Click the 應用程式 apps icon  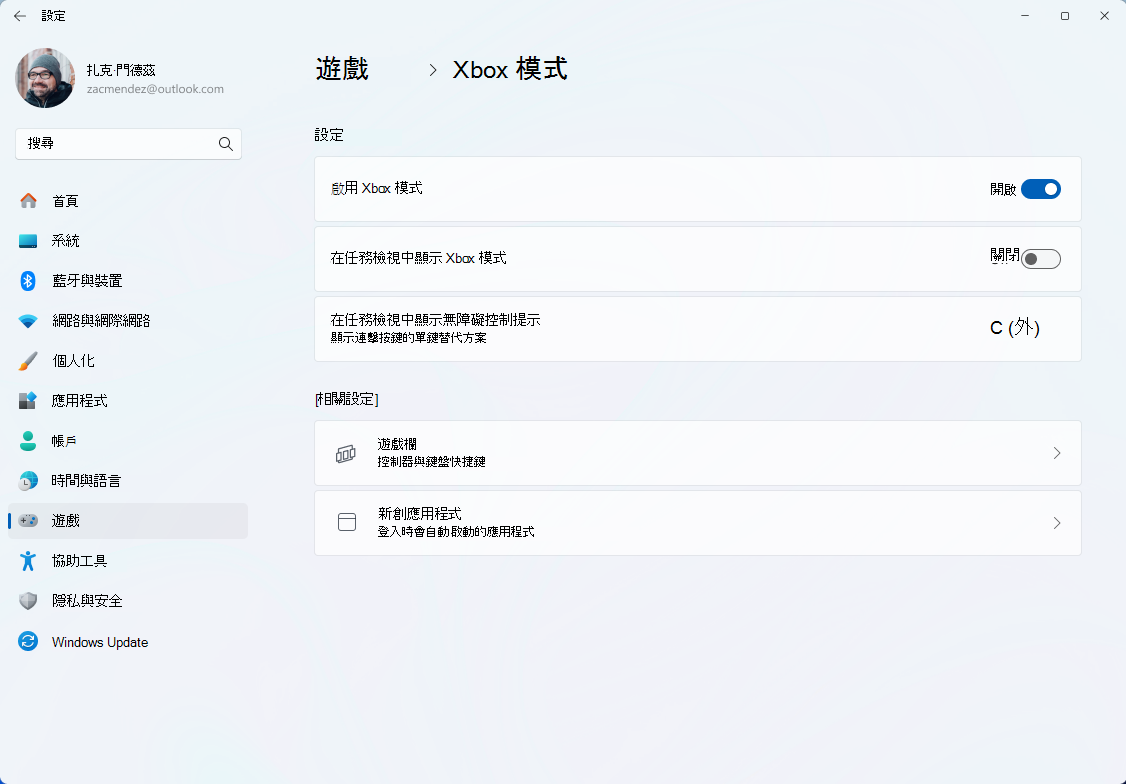point(28,401)
